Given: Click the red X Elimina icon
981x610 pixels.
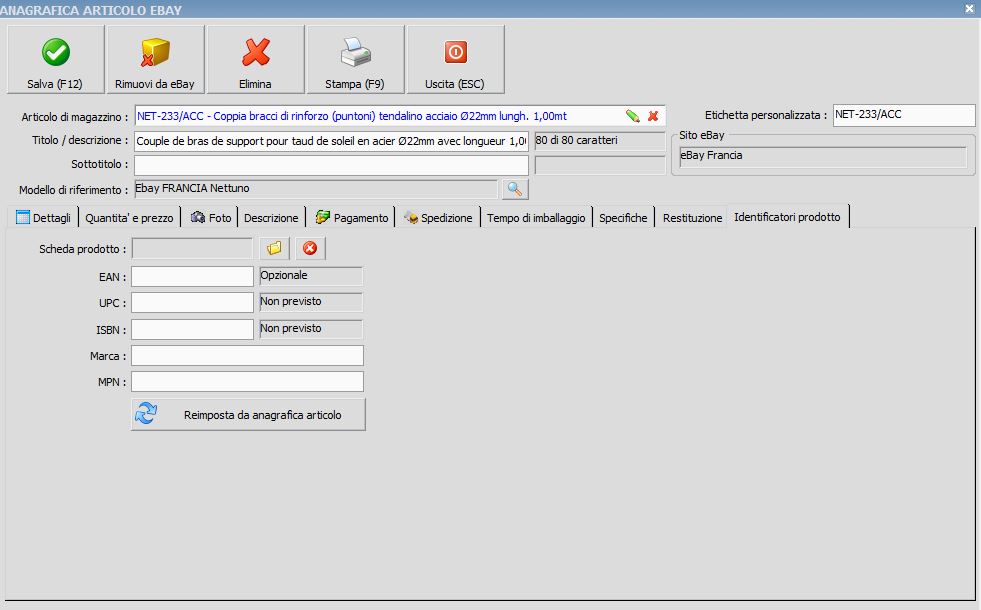Looking at the screenshot, I should (256, 52).
